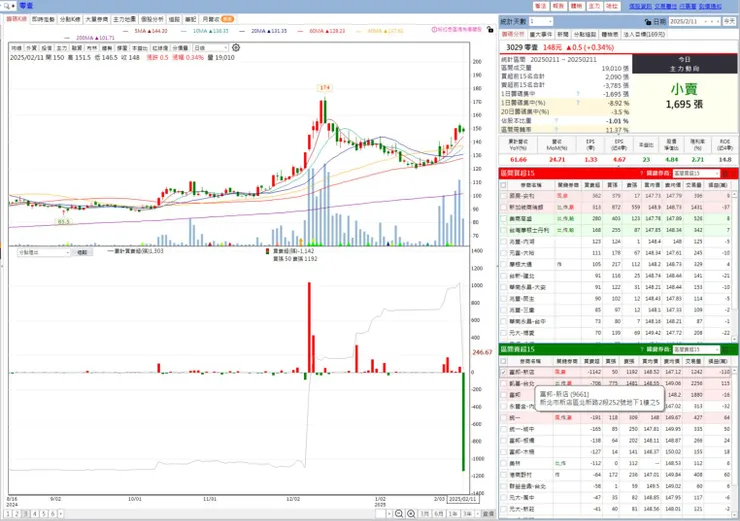Open the 新聞 tab in the right panel
This screenshot has height=521, width=740.
click(x=563, y=34)
